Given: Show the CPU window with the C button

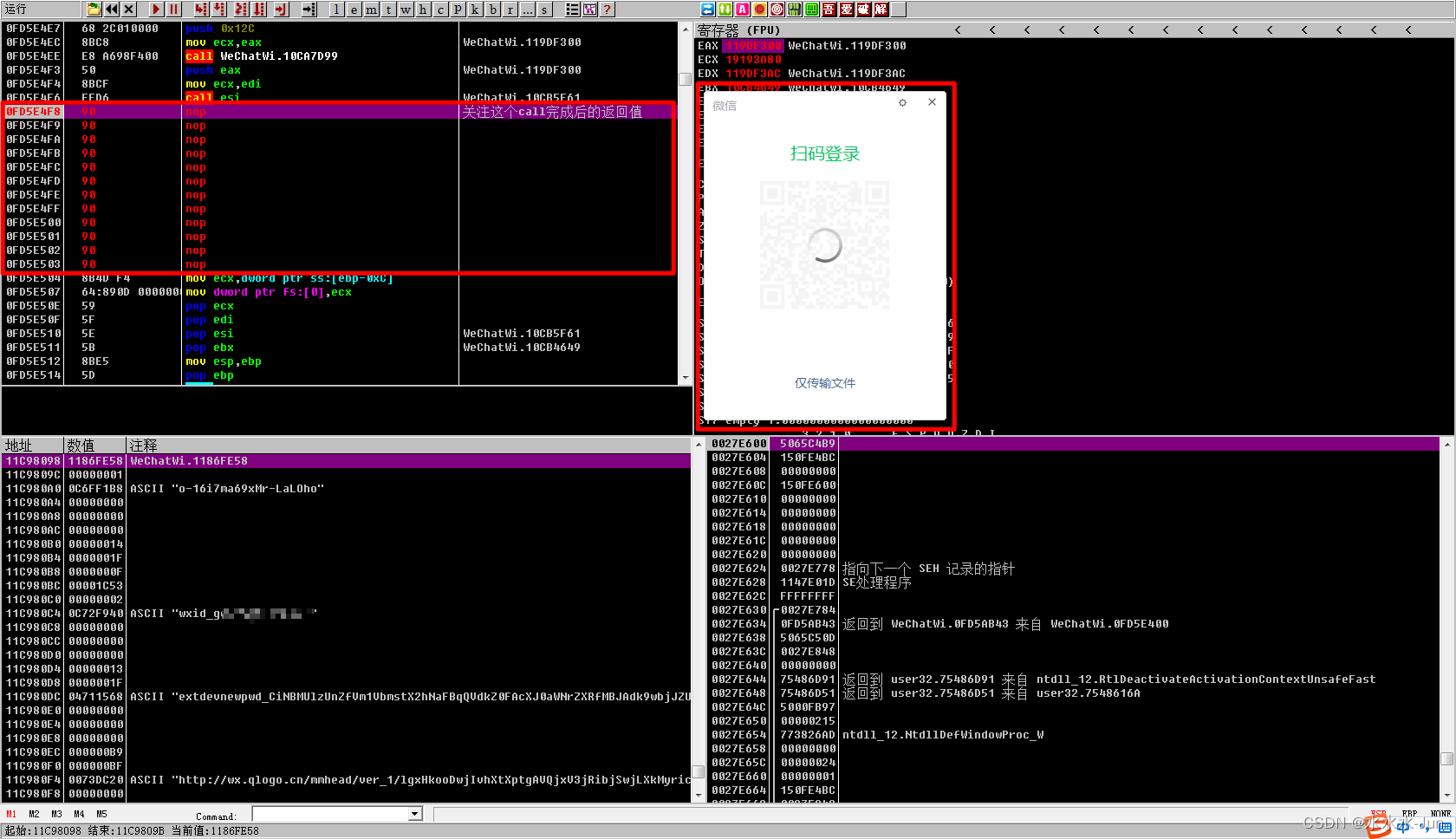Looking at the screenshot, I should coord(440,10).
